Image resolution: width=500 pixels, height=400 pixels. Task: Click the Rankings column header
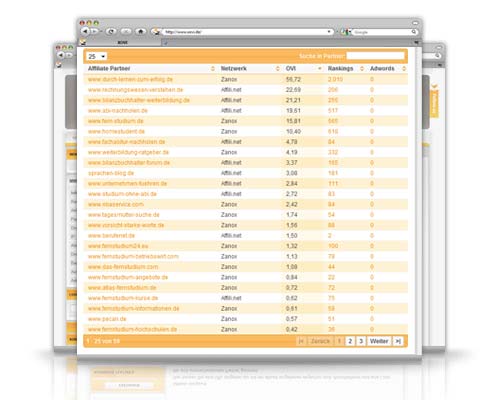340,68
